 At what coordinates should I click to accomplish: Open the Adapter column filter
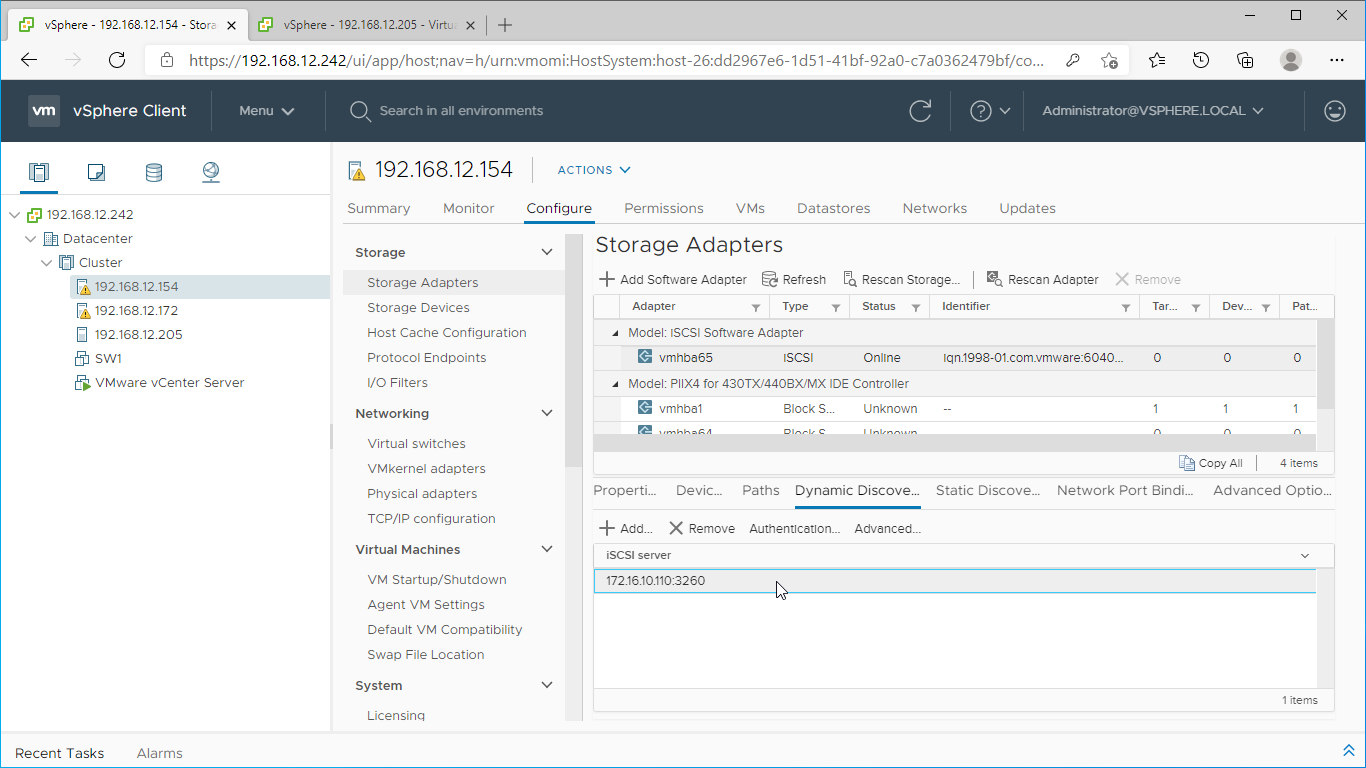point(756,308)
